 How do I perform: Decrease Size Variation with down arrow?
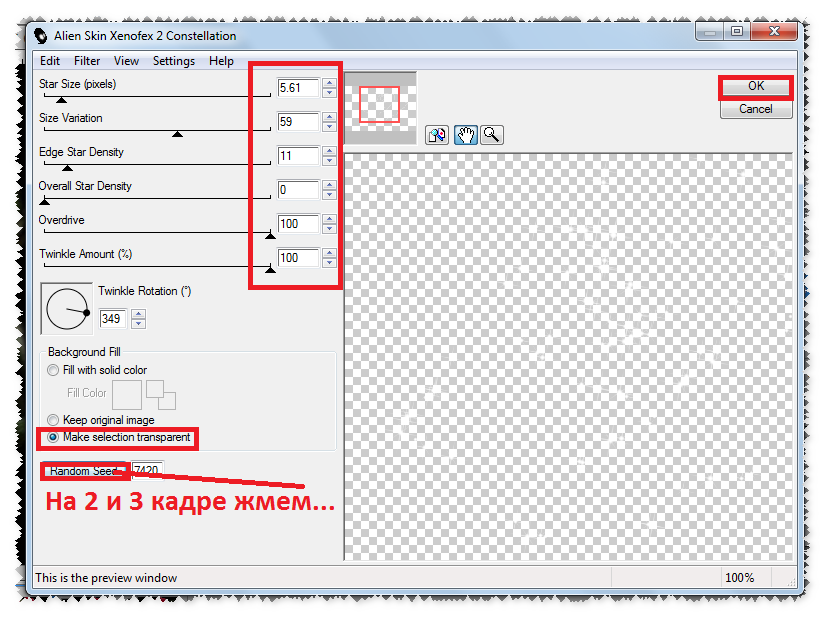[x=329, y=126]
